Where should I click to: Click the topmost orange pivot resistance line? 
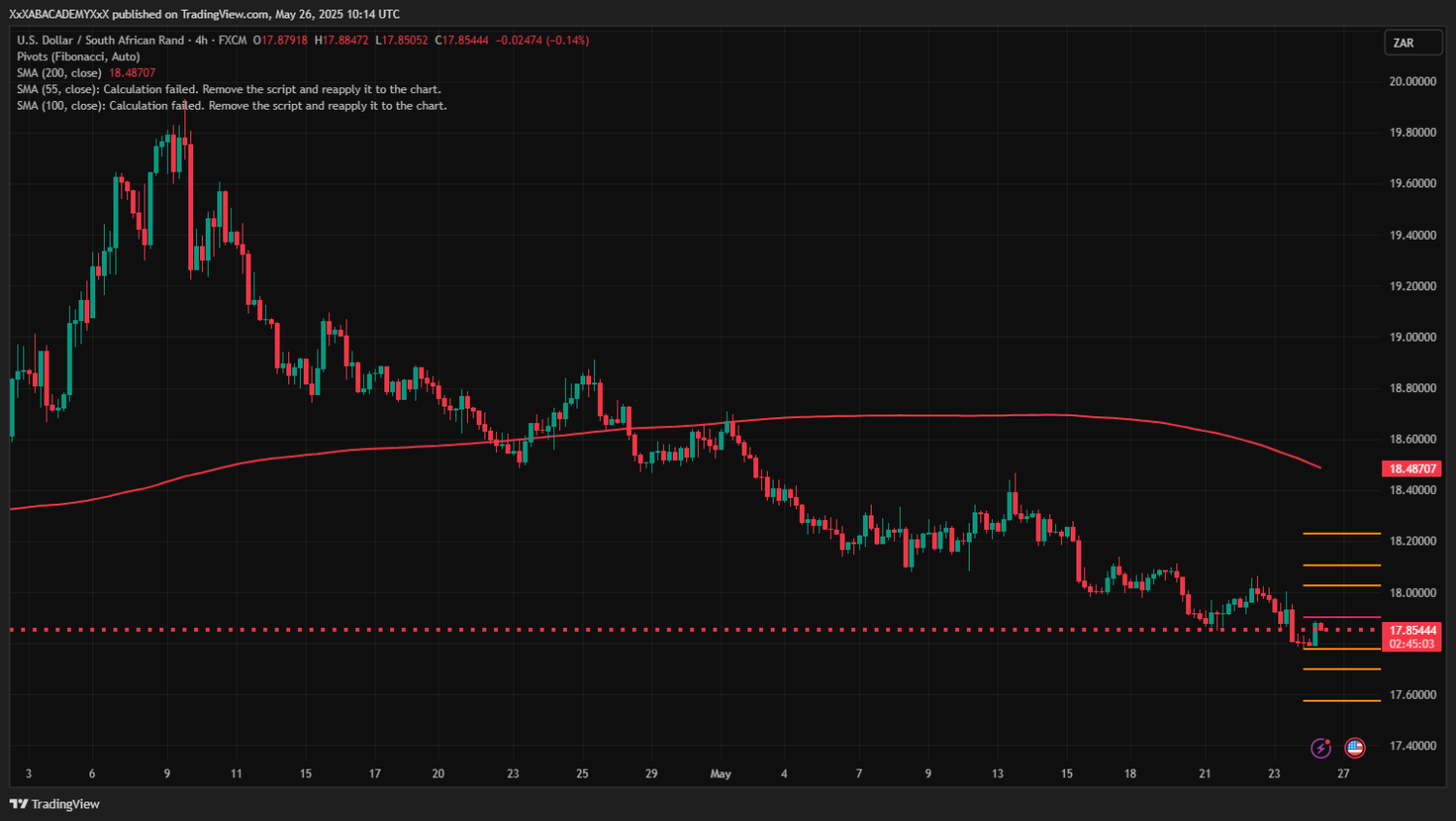1341,534
